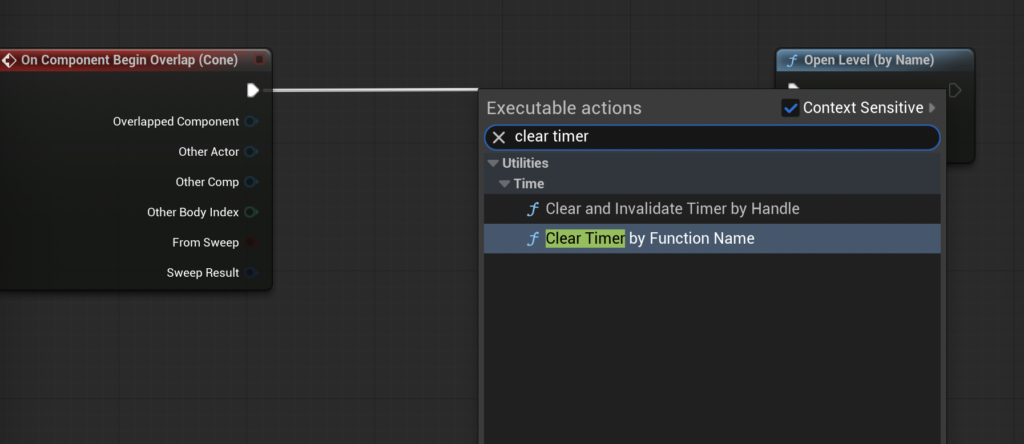1024x444 pixels.
Task: Collapse the Utilities category
Action: click(493, 163)
